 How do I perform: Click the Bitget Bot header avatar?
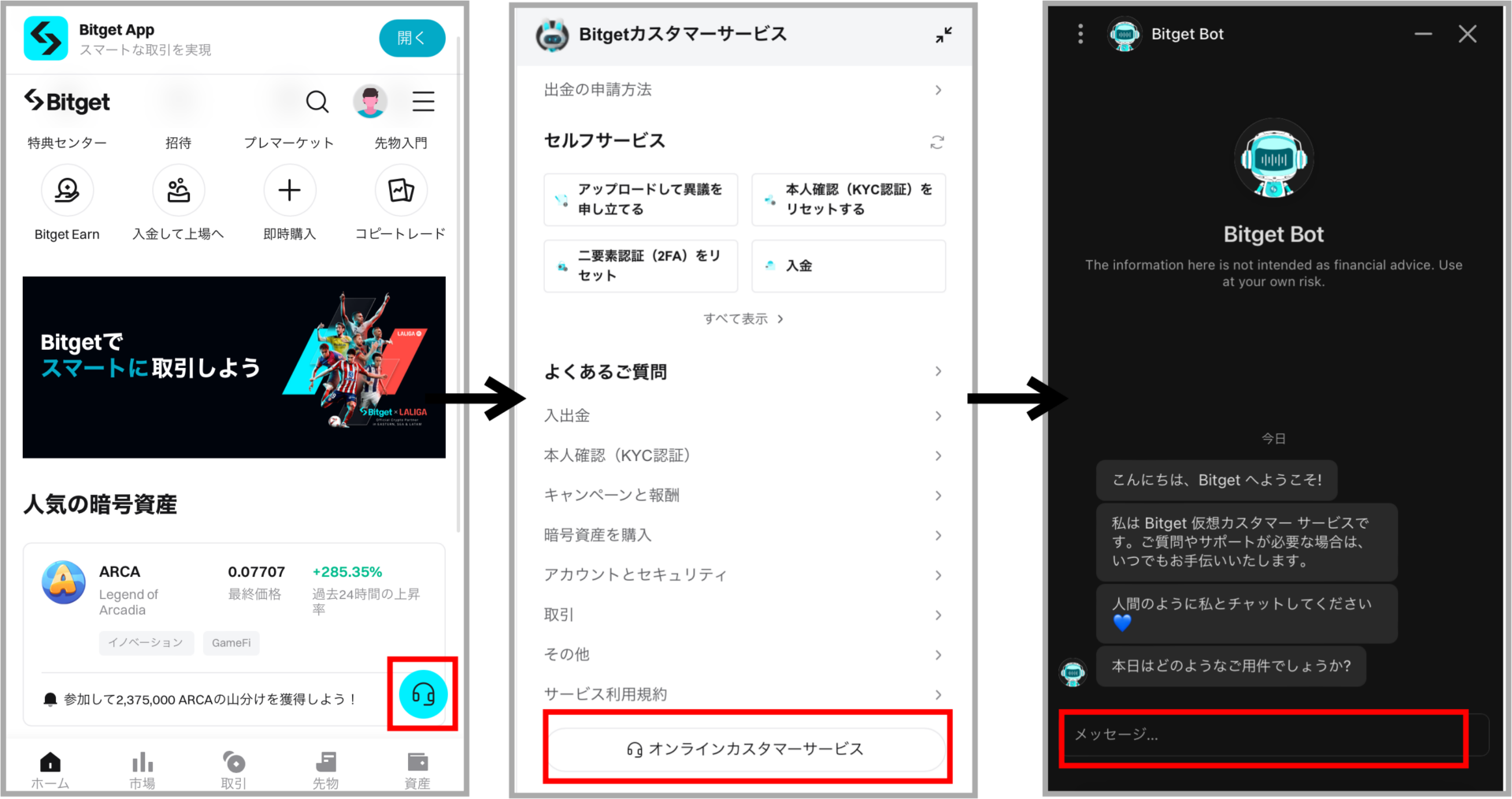[x=1125, y=34]
